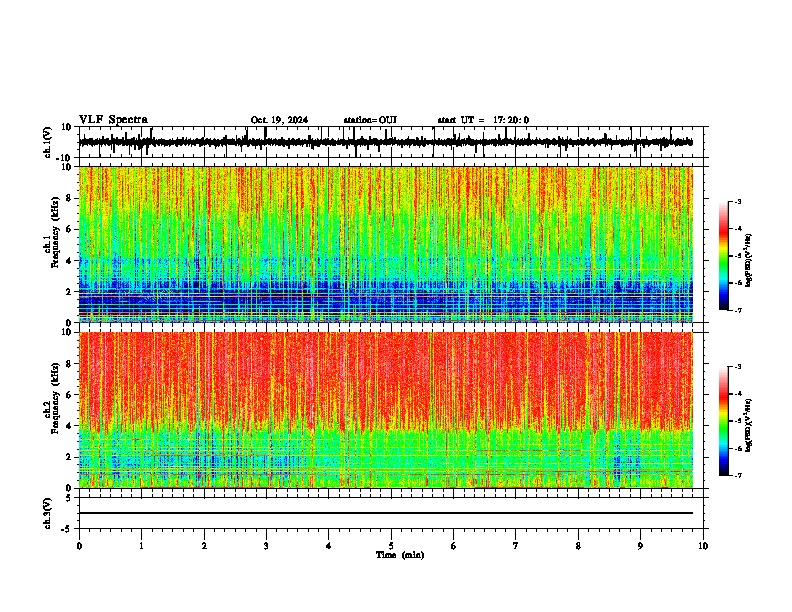This screenshot has height=612, width=792.
Task: Click "8" on the Time (min) axis
Action: 578,546
